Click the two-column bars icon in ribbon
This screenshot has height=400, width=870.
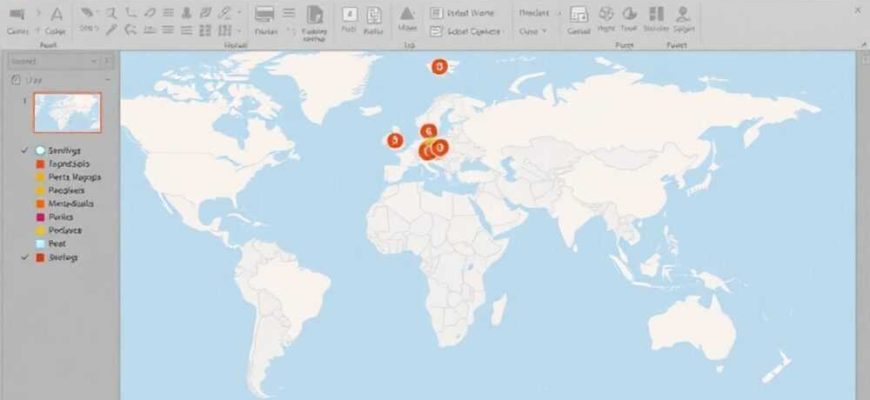tap(656, 13)
